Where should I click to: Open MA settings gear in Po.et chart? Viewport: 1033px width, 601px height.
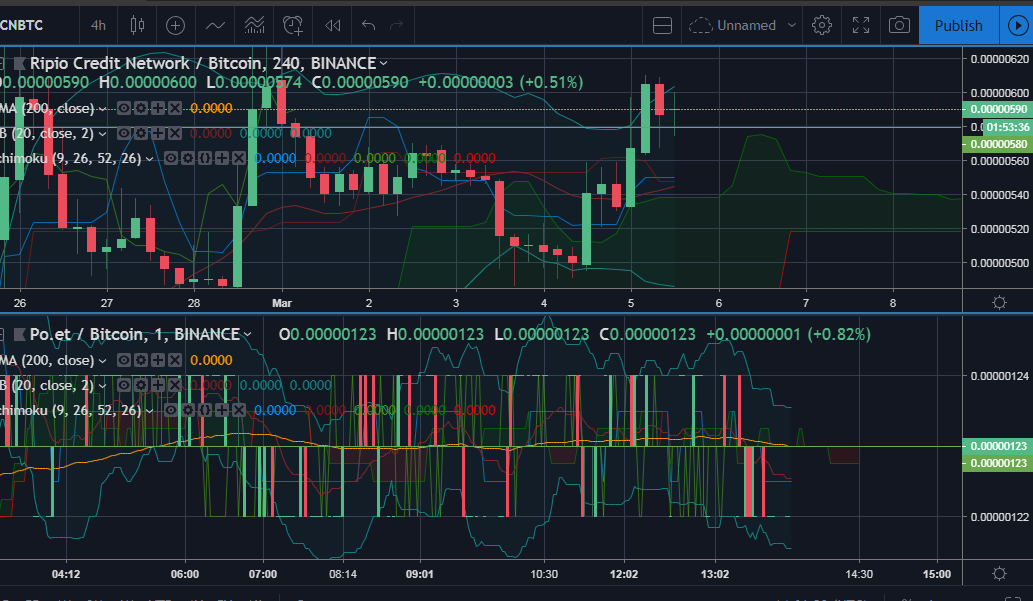[141, 360]
